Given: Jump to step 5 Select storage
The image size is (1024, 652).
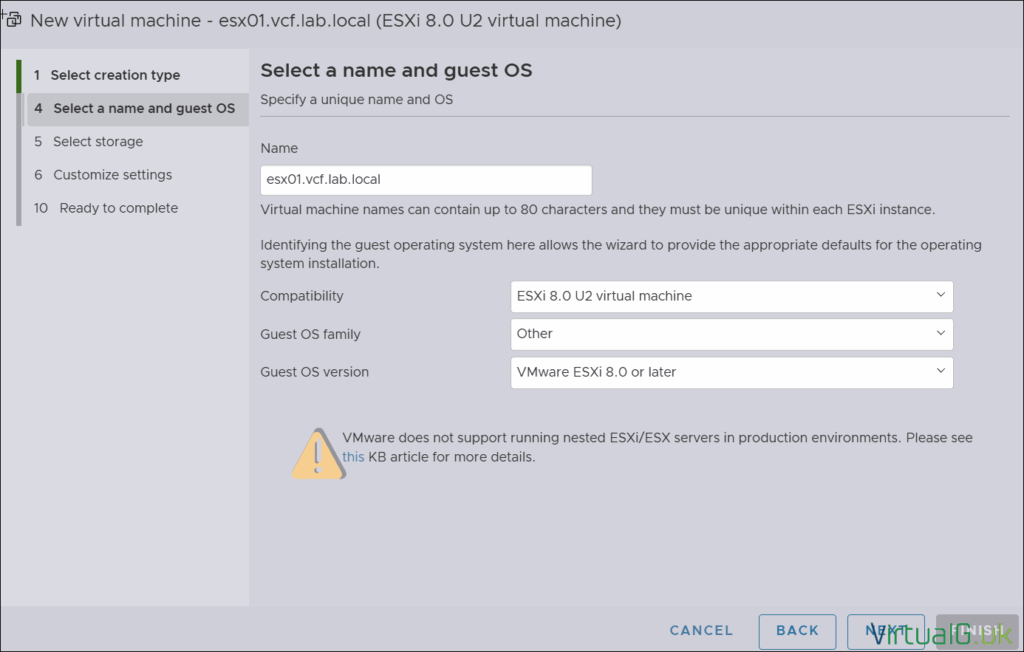Looking at the screenshot, I should (97, 141).
